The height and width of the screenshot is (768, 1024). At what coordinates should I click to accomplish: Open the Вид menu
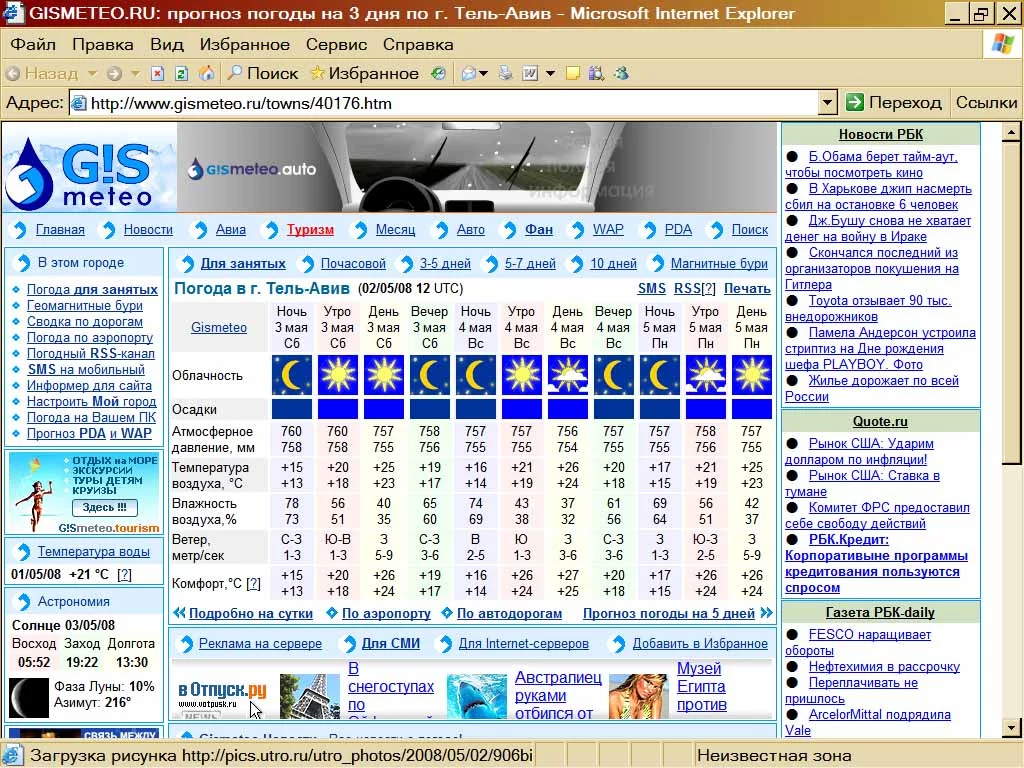(167, 44)
